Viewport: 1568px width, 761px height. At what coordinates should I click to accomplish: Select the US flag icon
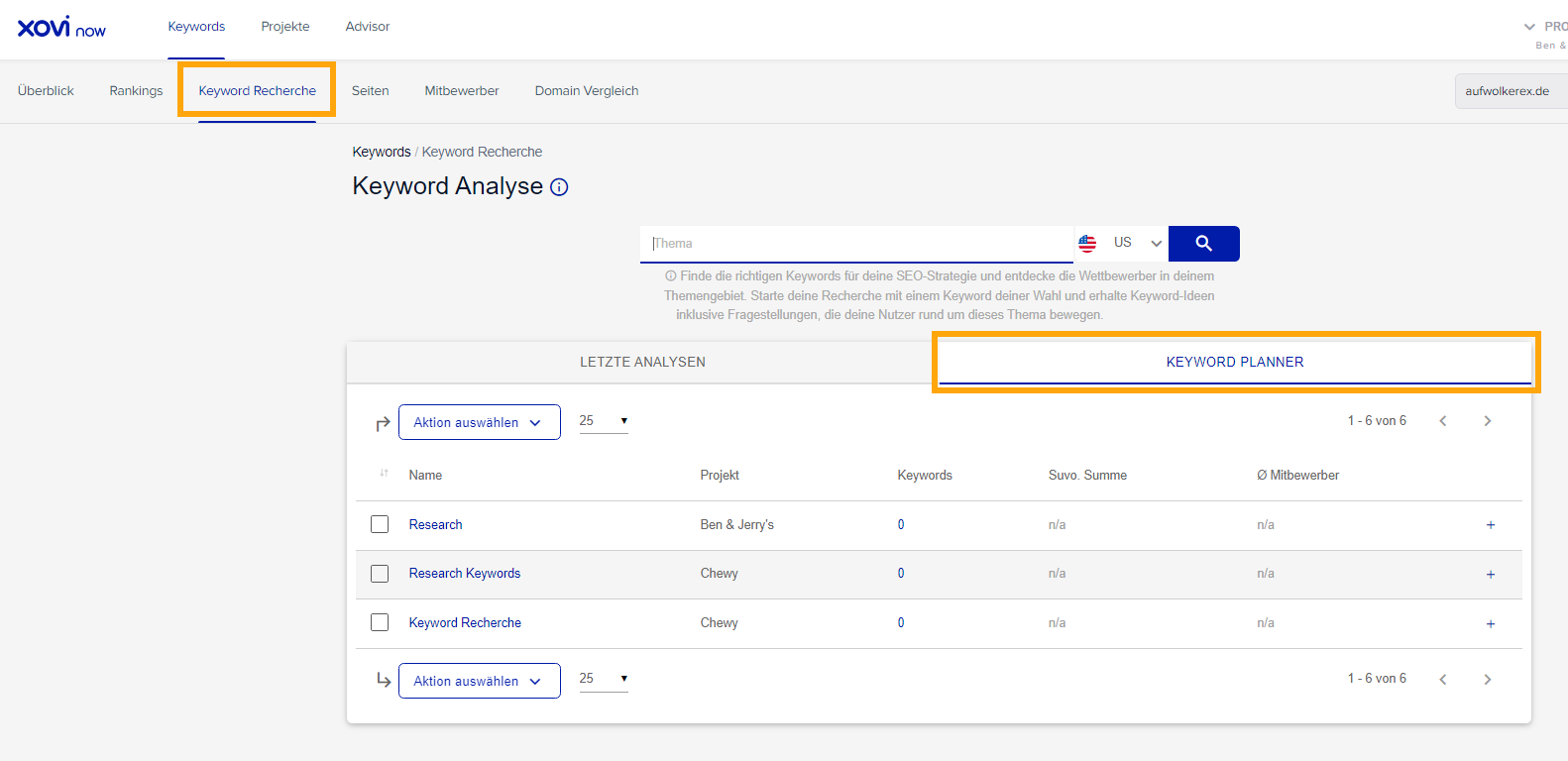click(x=1087, y=243)
